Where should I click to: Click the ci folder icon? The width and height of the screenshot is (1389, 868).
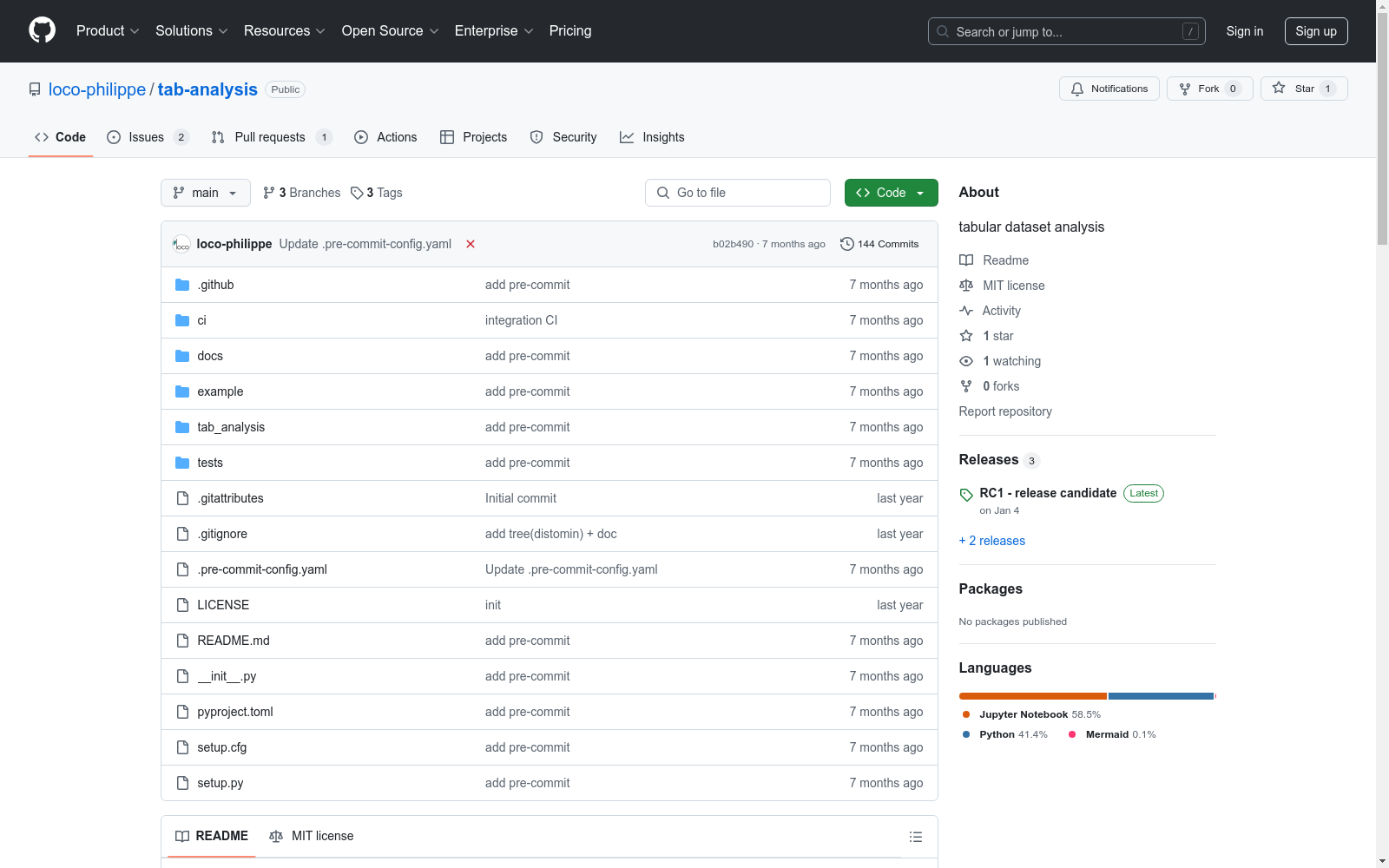click(x=182, y=320)
